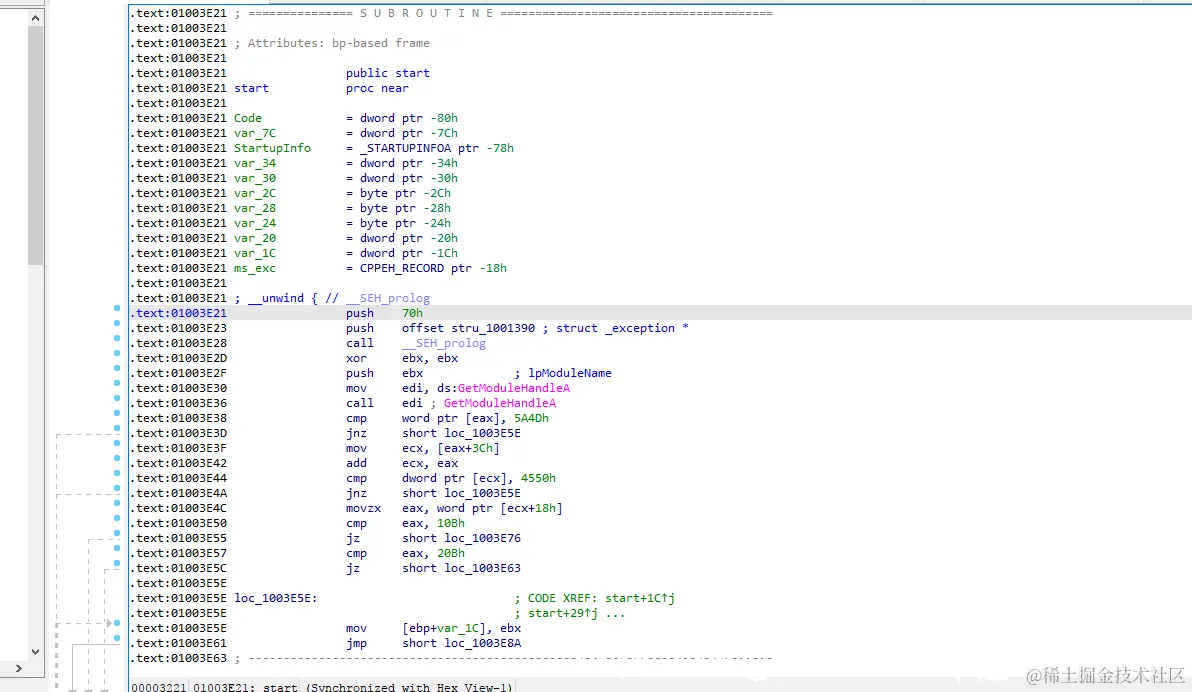Screen dimensions: 1192x692
Task: Click 'lpModuleName' comment
Action: (x=570, y=373)
